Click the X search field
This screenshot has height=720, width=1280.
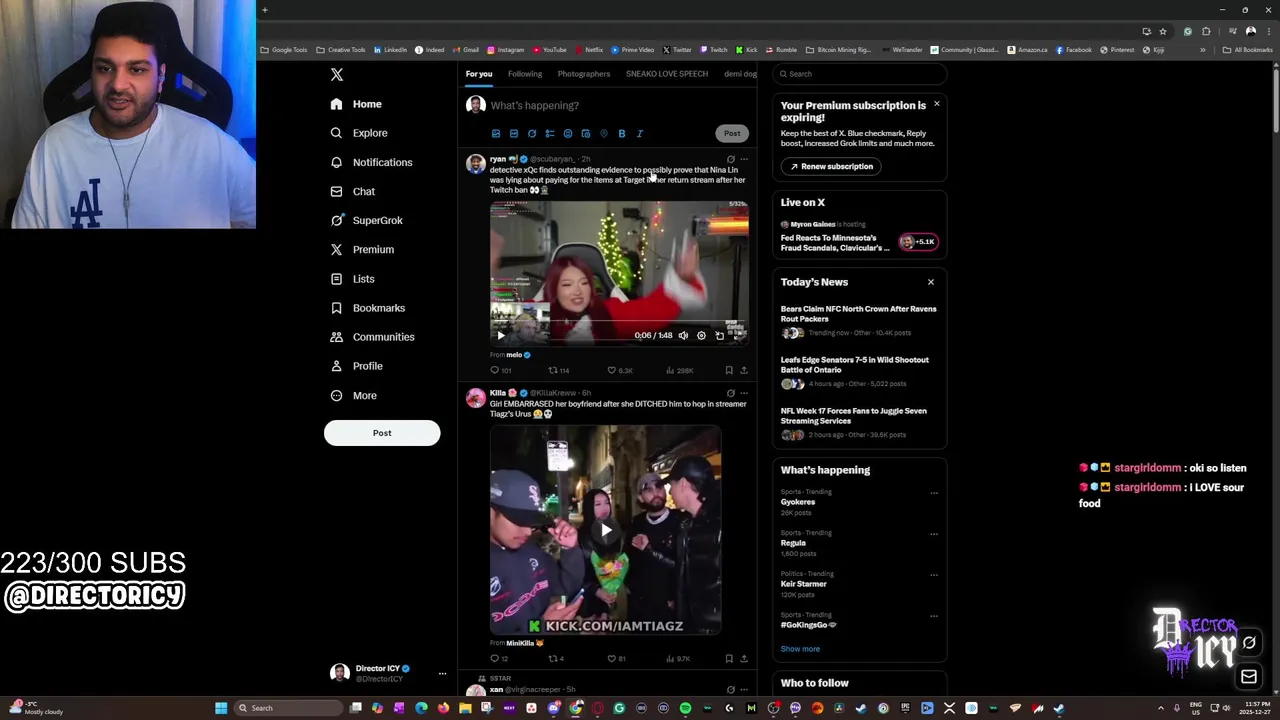(859, 74)
